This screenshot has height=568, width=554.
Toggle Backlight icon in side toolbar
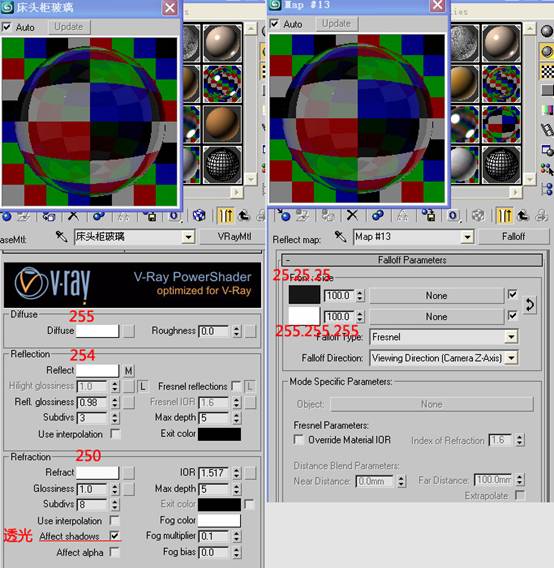(x=546, y=52)
